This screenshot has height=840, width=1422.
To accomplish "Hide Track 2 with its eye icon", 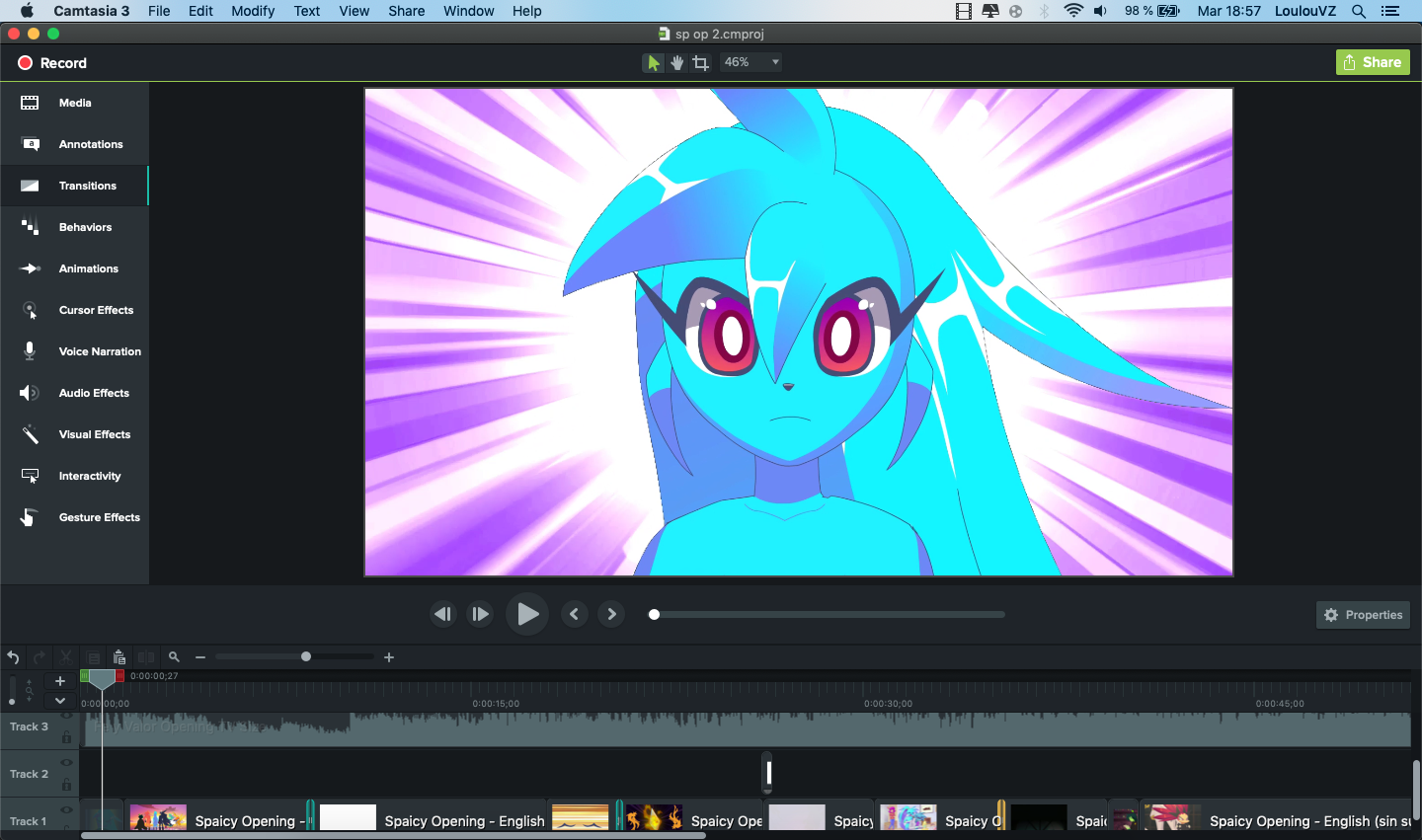I will pos(66,763).
